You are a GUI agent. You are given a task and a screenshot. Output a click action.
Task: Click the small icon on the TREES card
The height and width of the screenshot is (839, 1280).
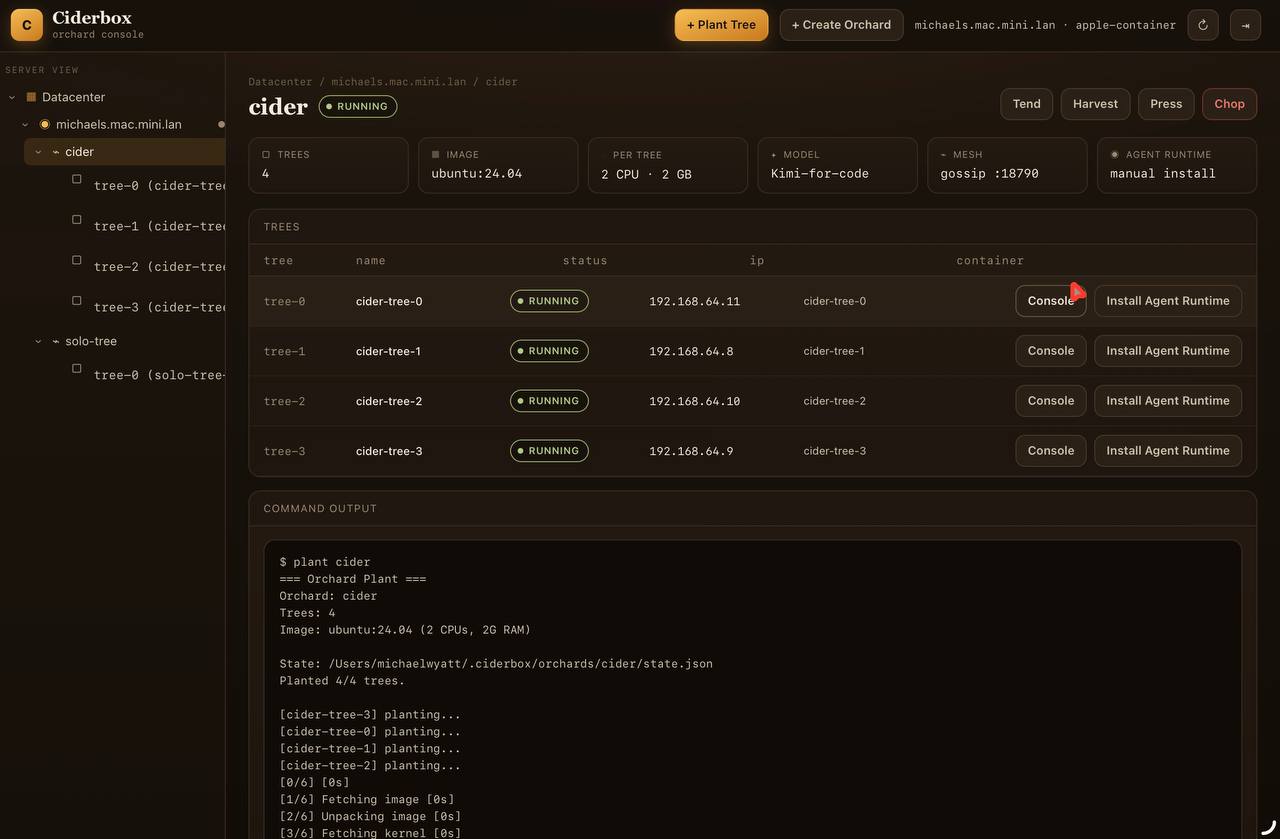pyautogui.click(x=266, y=155)
